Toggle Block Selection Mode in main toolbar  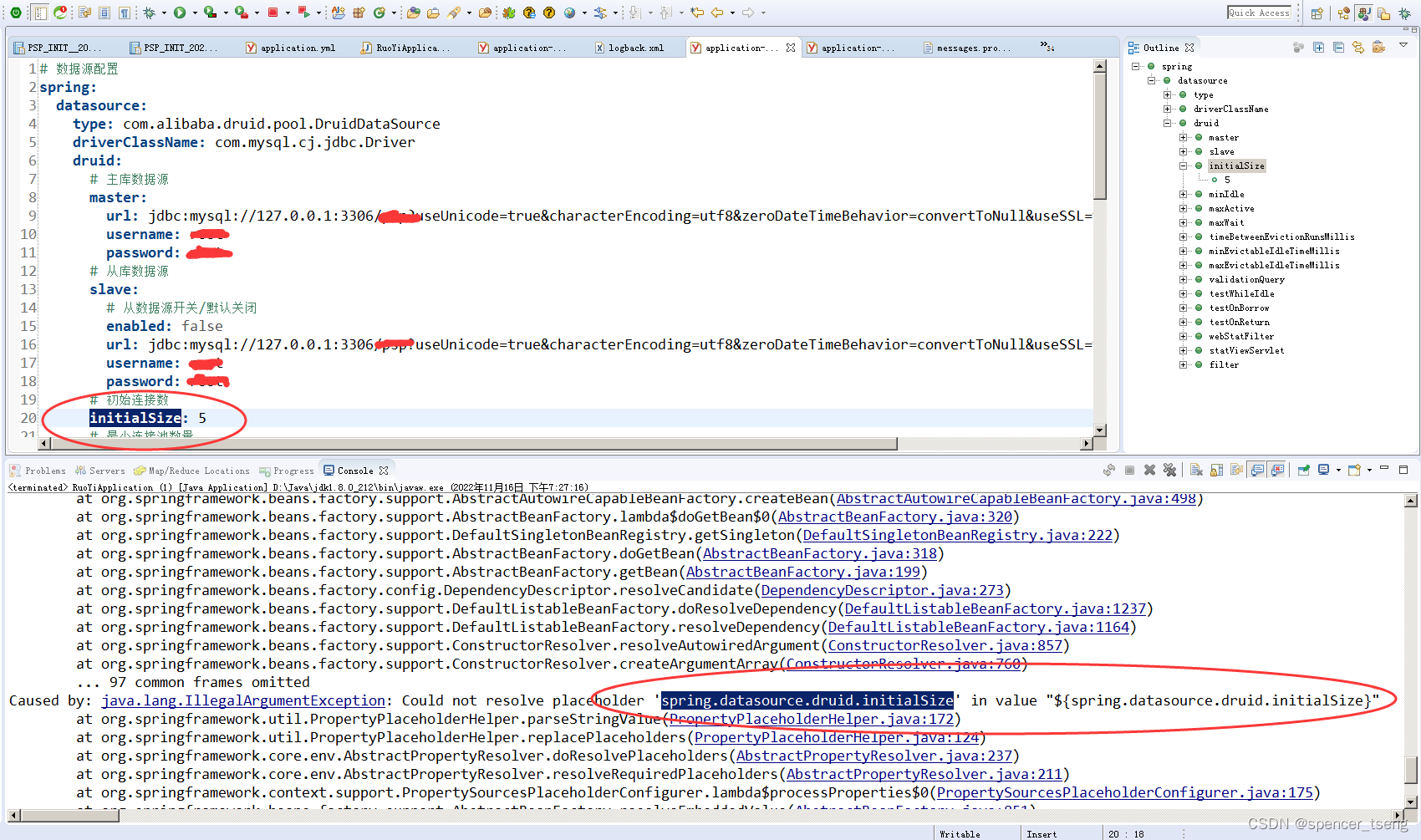point(104,13)
